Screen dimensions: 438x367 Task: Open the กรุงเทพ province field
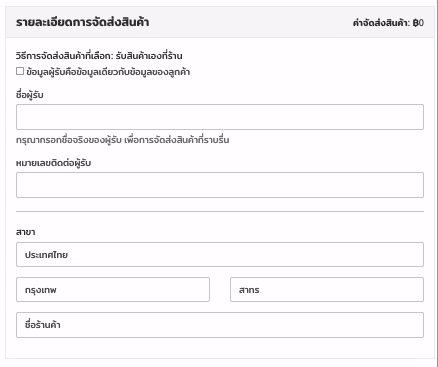[x=113, y=290]
